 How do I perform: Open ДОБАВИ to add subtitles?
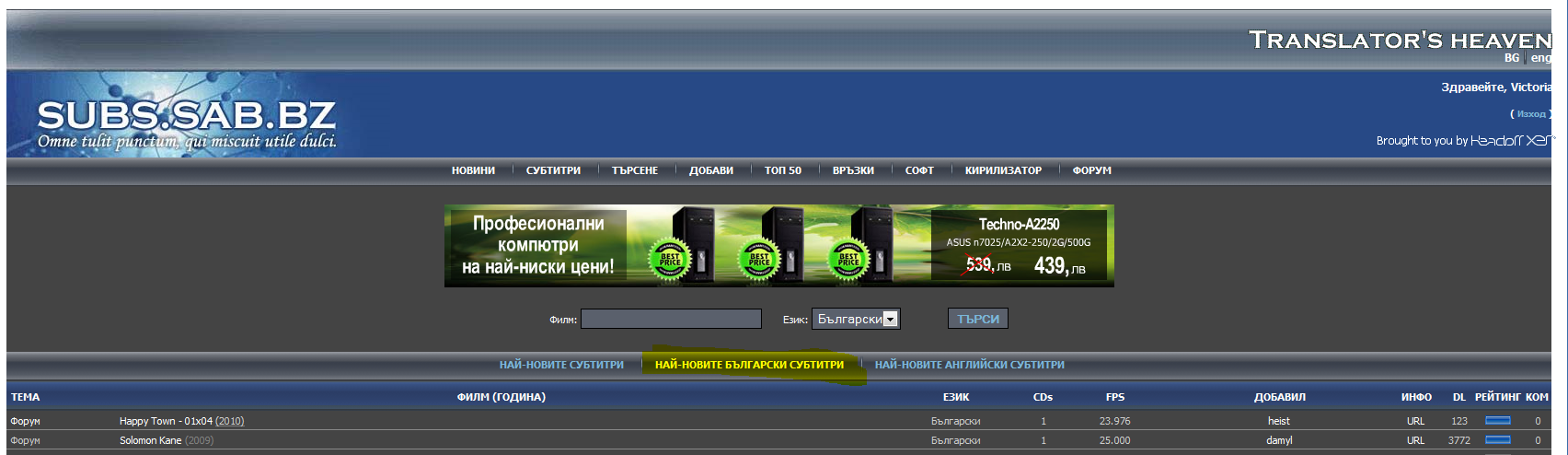coord(711,170)
